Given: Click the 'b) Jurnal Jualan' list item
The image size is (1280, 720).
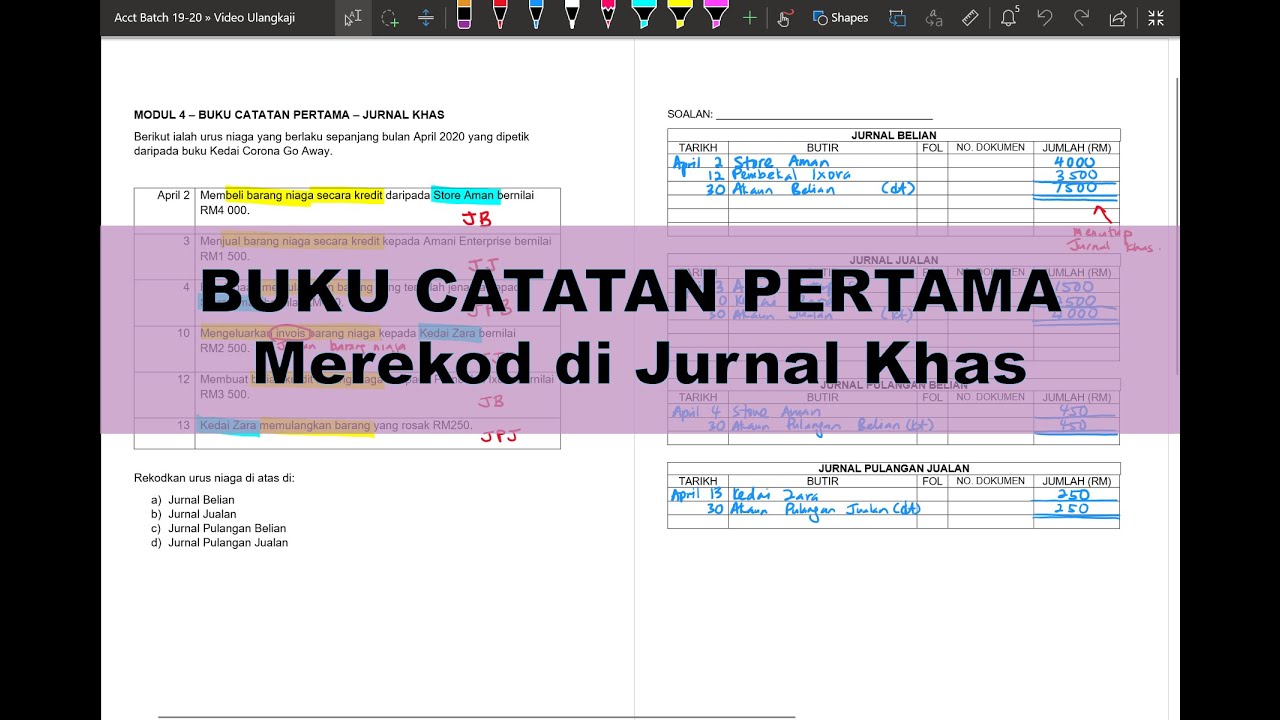Looking at the screenshot, I should point(194,514).
